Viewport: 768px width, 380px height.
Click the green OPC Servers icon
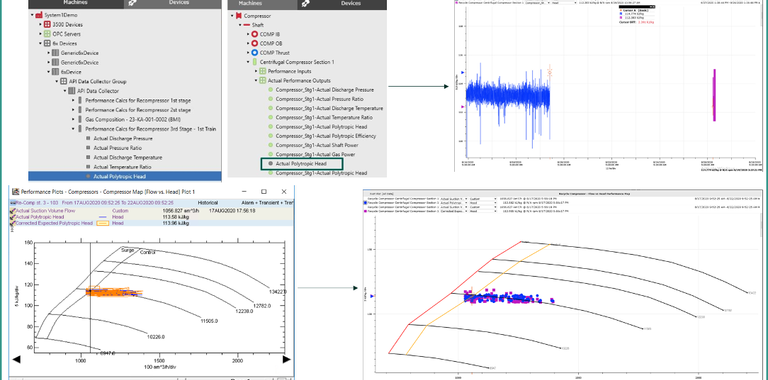[x=47, y=34]
